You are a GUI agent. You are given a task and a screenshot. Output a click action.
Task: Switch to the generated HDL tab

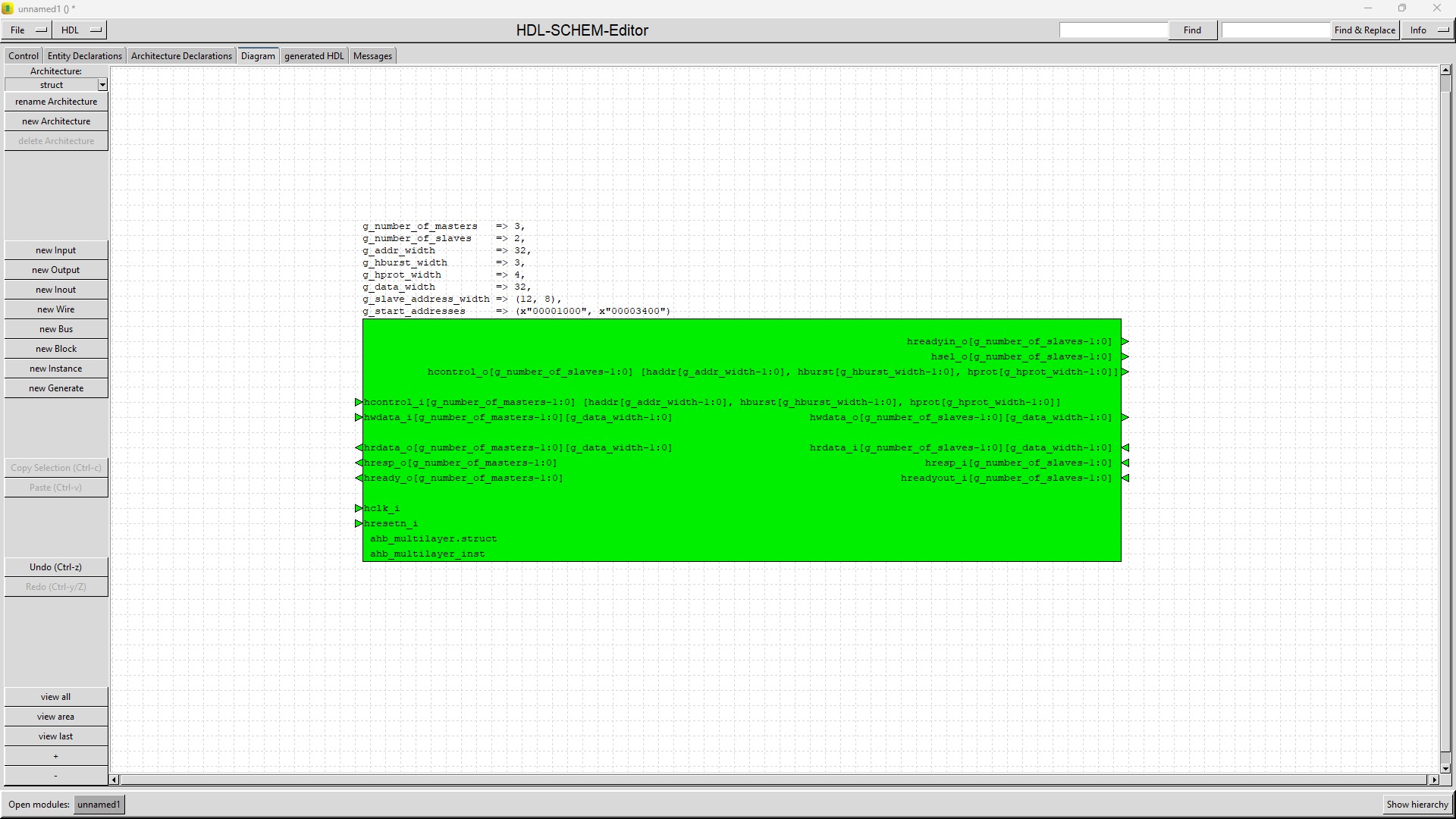coord(314,56)
